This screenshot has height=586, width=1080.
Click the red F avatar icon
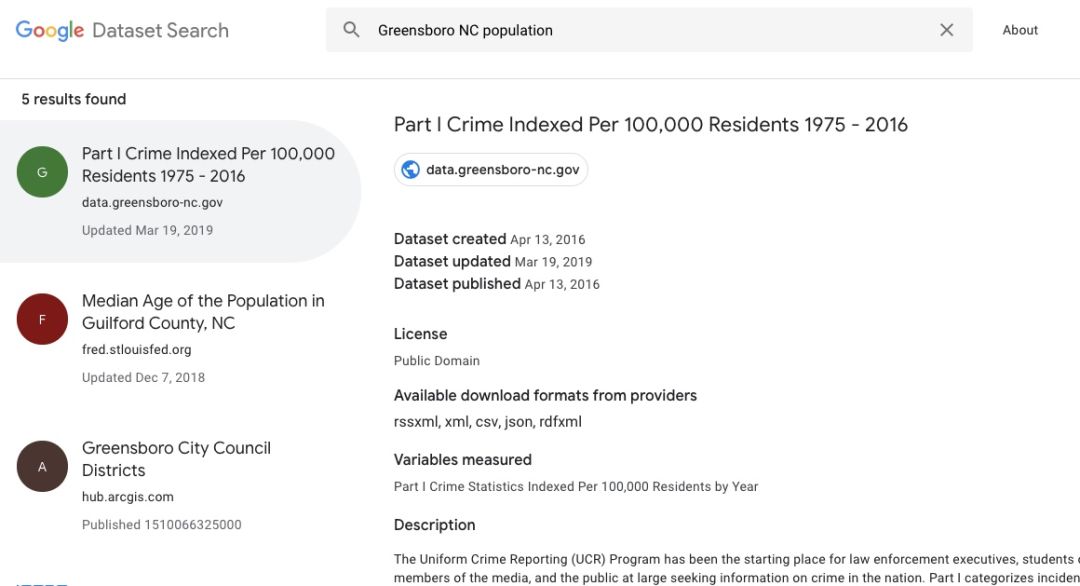pyautogui.click(x=42, y=319)
